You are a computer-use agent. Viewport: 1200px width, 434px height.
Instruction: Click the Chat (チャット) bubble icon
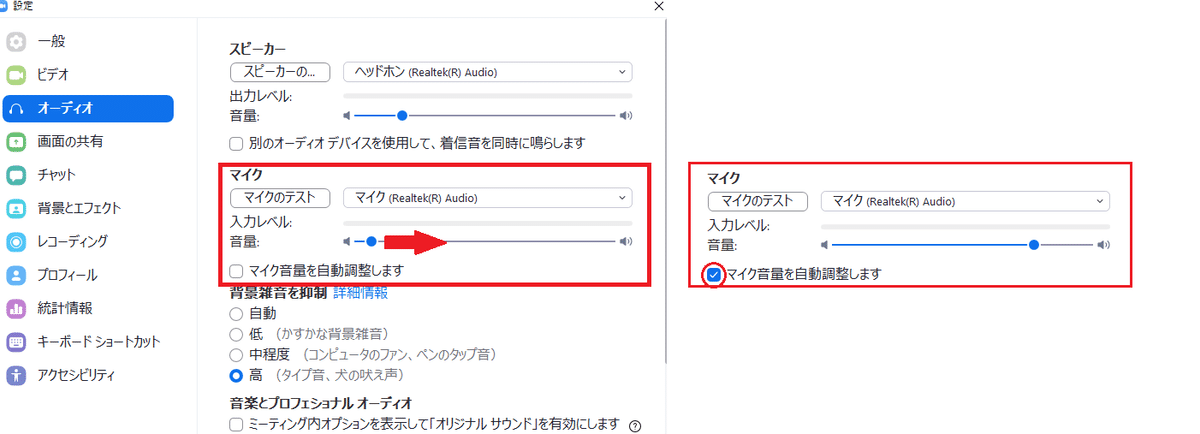coord(16,175)
